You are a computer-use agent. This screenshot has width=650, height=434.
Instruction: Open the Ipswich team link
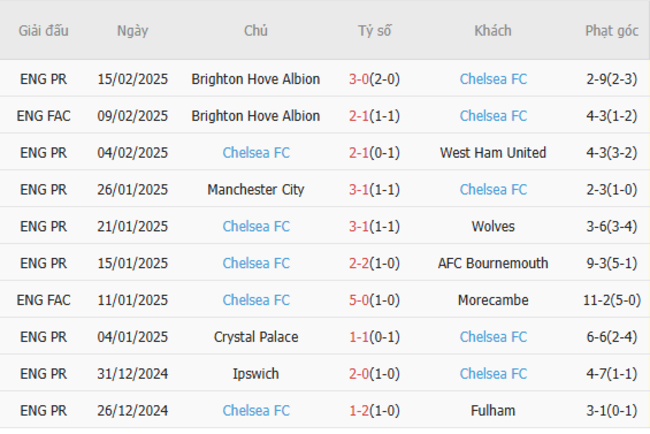(x=256, y=374)
